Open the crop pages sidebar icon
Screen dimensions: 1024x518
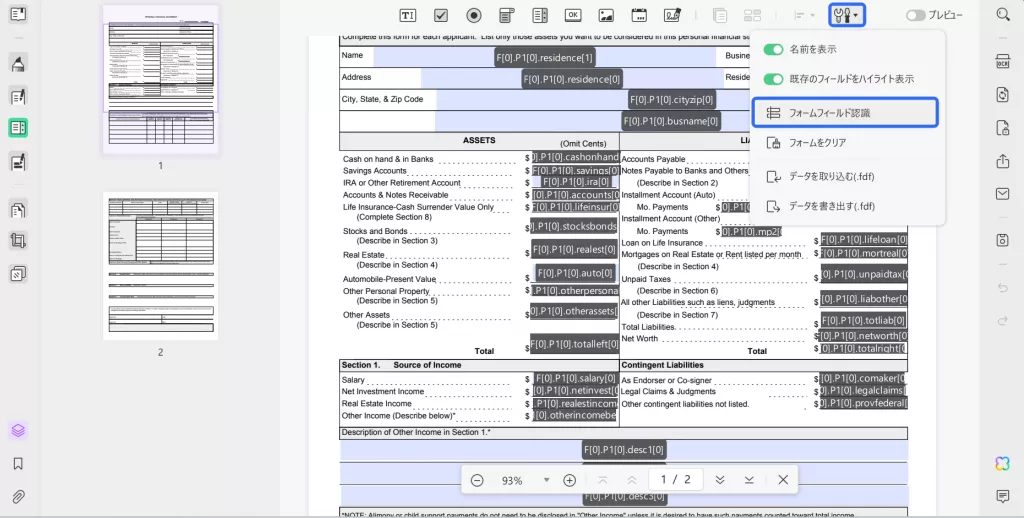(18, 241)
